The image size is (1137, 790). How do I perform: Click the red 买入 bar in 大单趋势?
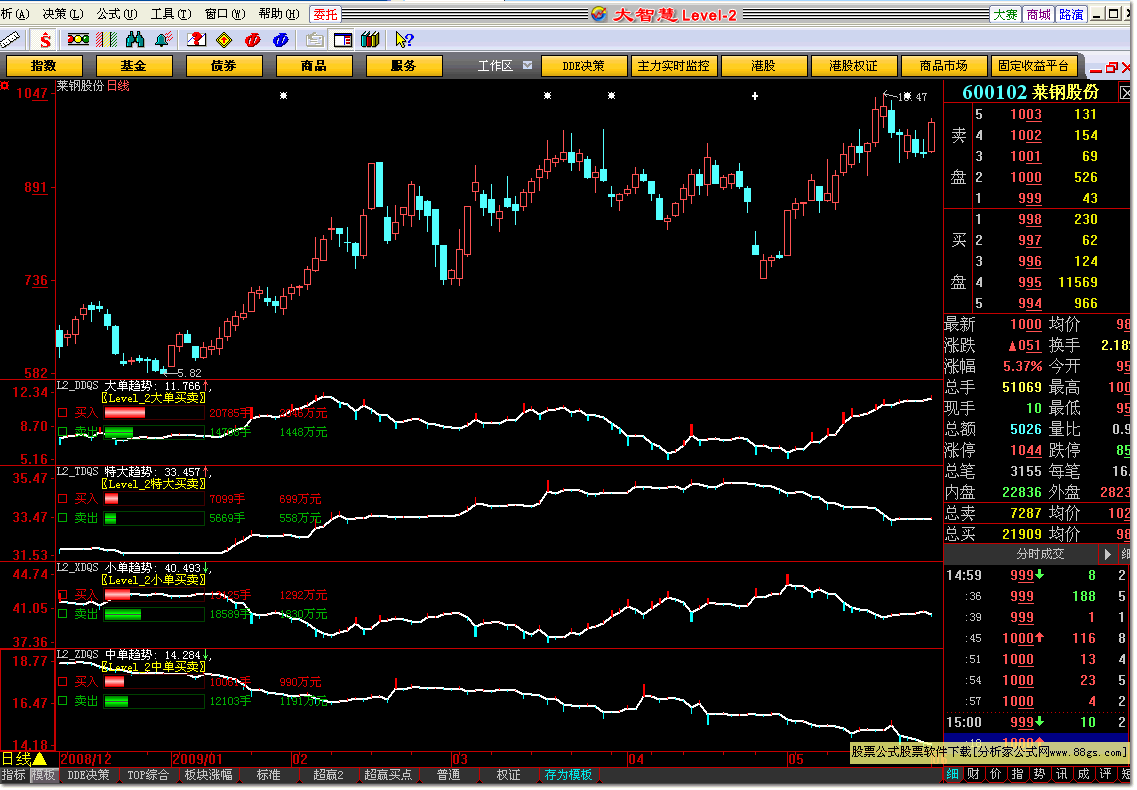[125, 413]
